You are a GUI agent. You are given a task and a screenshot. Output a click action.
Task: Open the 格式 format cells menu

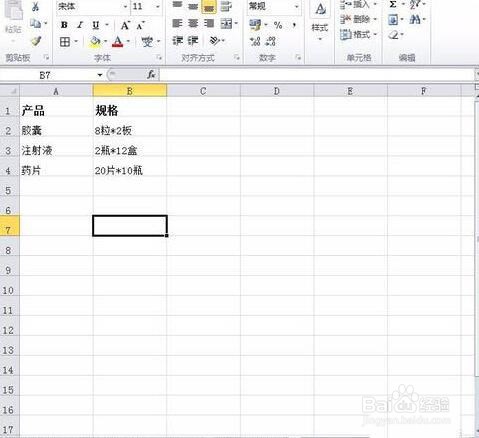point(358,34)
